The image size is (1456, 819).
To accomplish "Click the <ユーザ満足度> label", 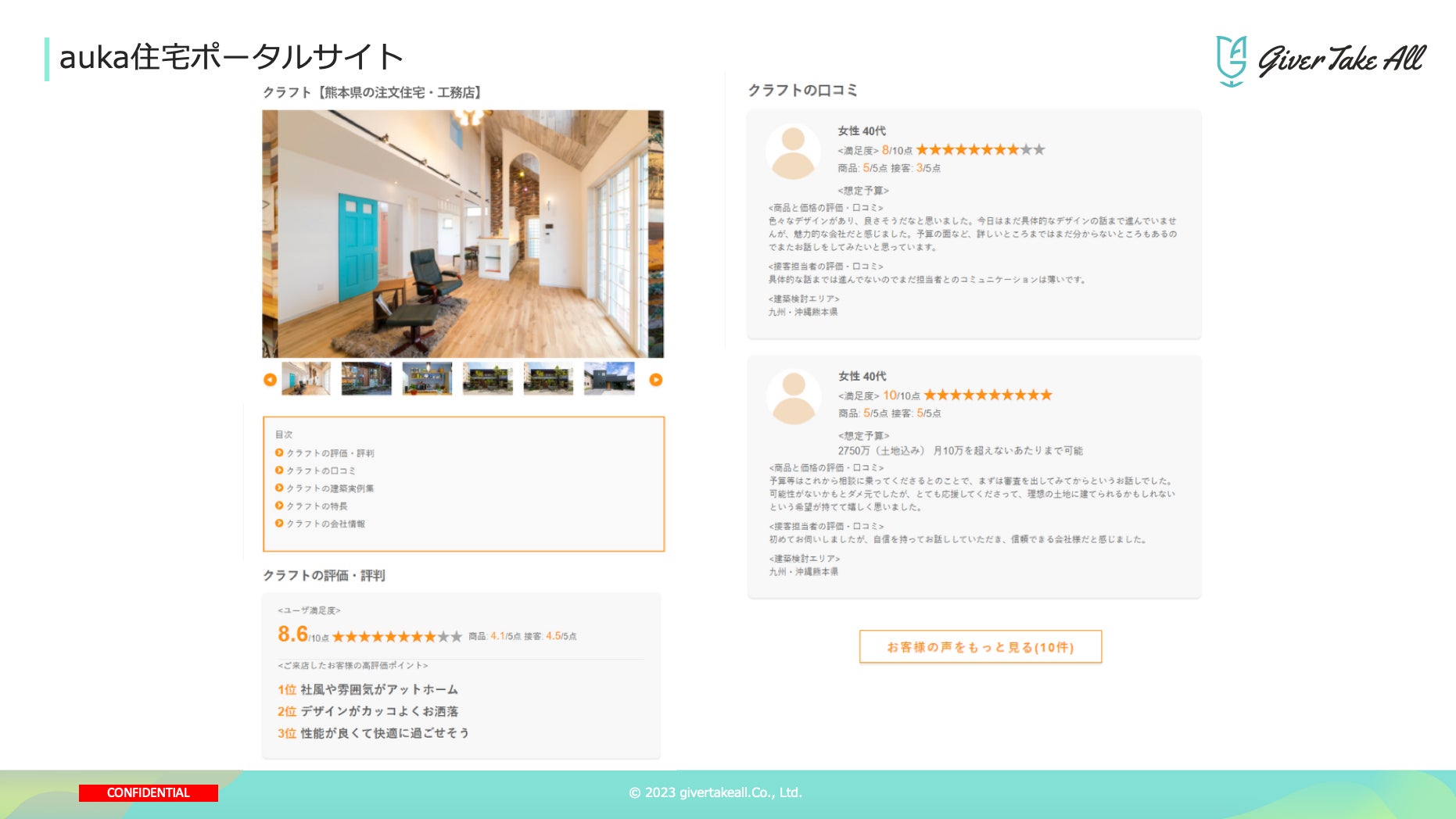I will coord(309,610).
